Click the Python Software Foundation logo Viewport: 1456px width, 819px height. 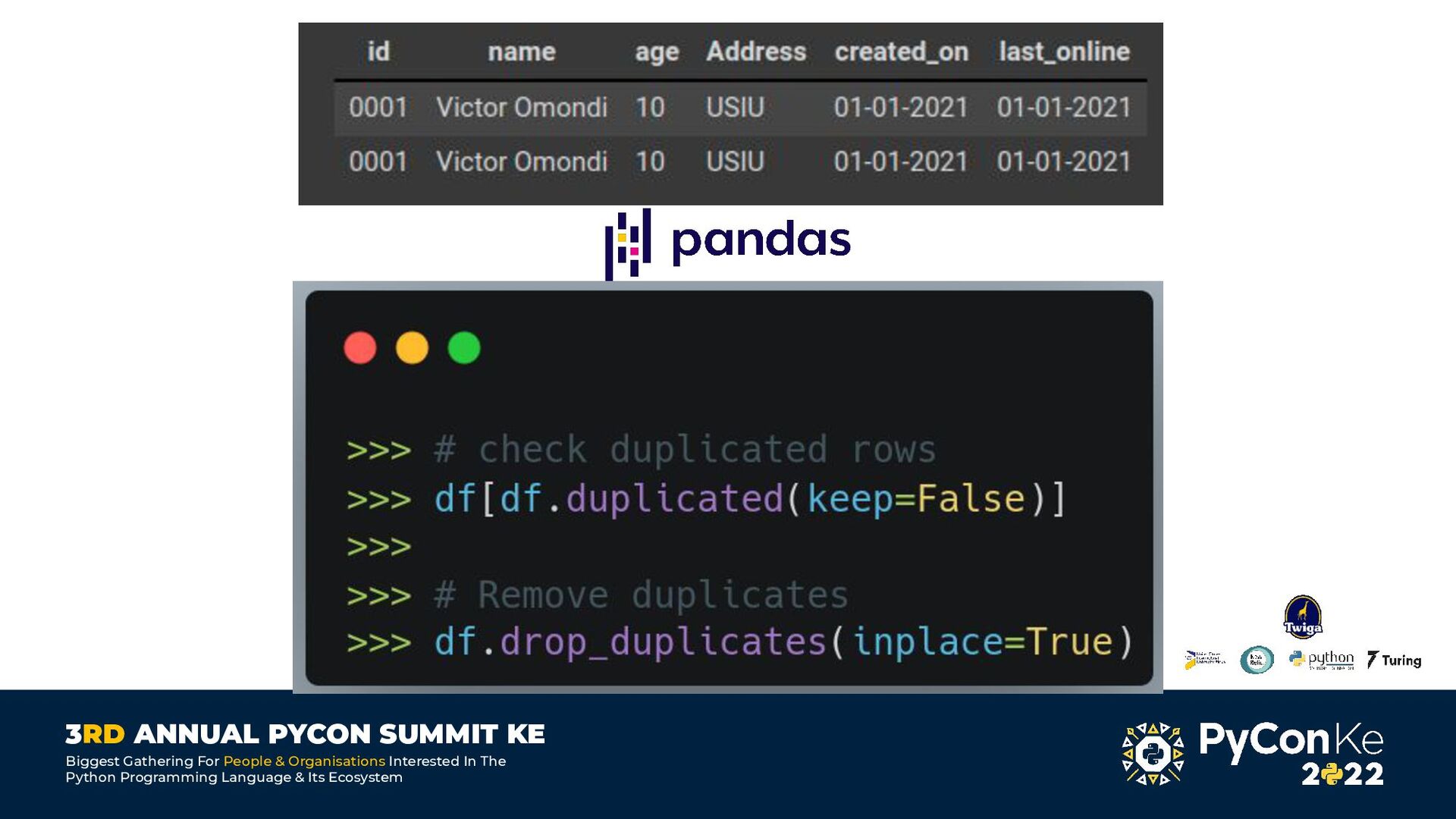[1321, 660]
